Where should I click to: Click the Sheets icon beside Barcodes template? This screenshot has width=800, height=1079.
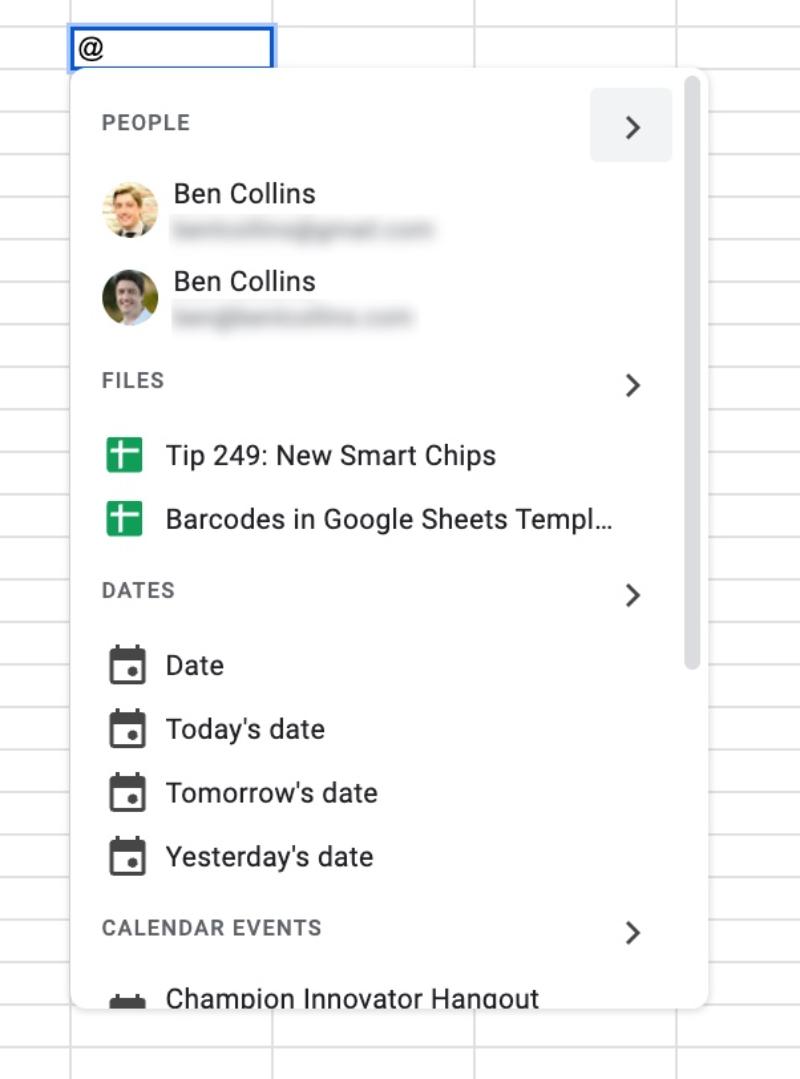coord(127,519)
